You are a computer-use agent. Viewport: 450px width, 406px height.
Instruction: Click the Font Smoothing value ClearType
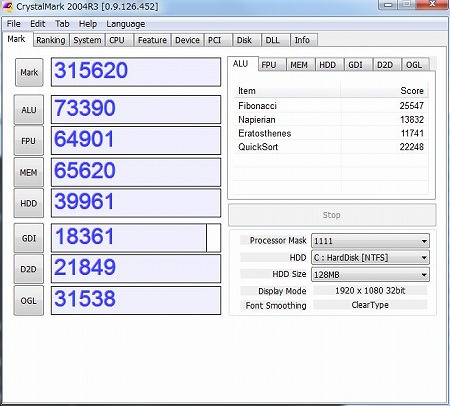[x=370, y=305]
